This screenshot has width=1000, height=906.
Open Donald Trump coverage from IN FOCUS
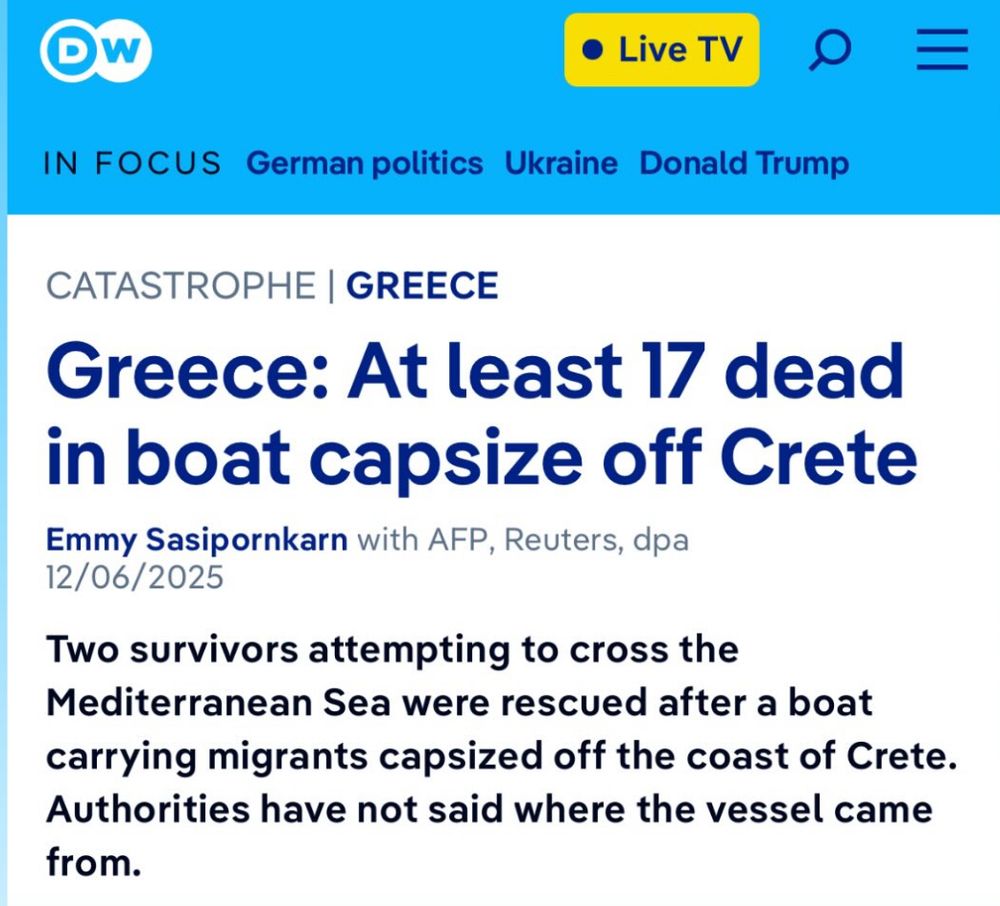pyautogui.click(x=743, y=163)
